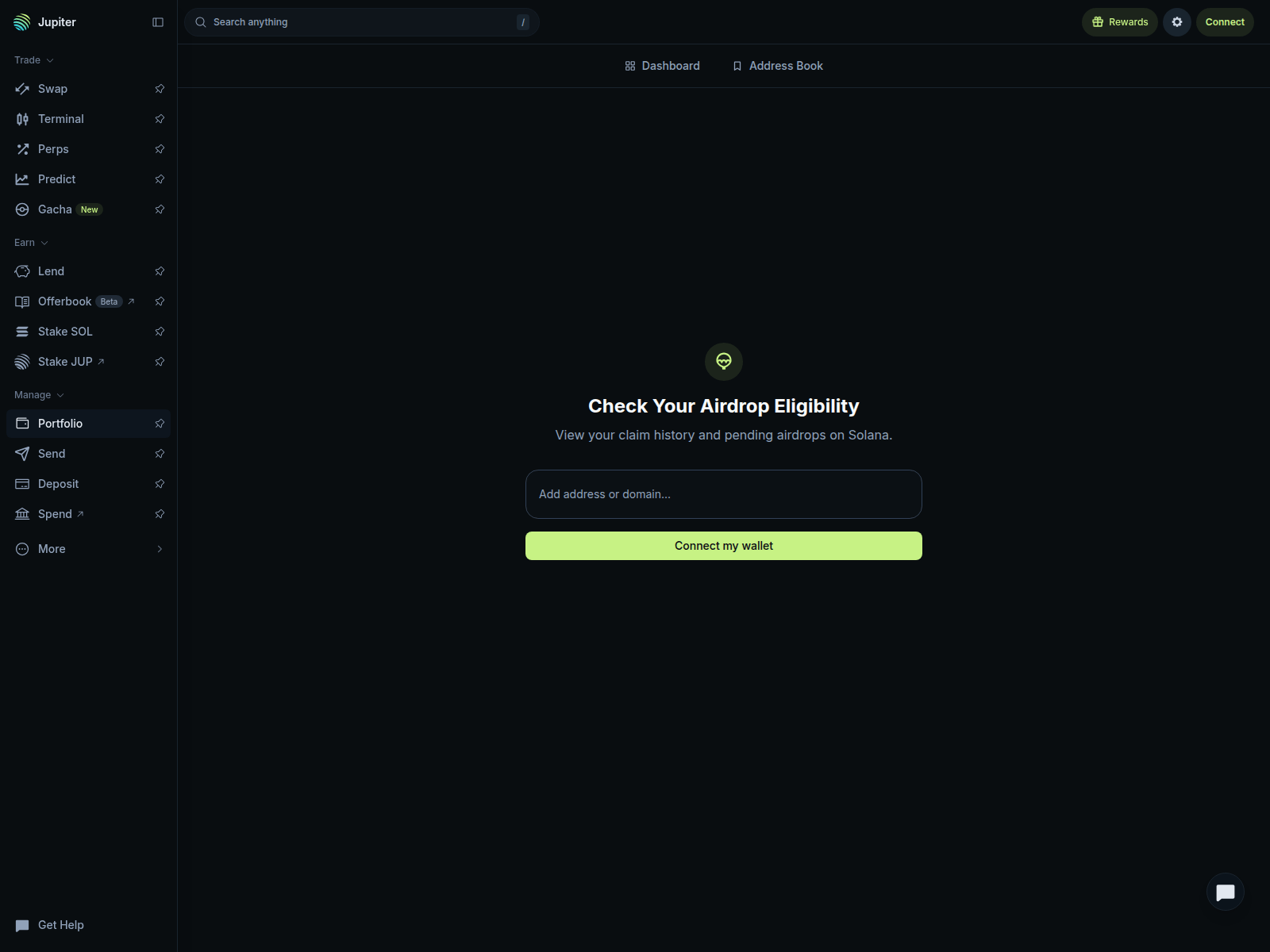This screenshot has width=1270, height=952.
Task: Click the Dashboard grid icon
Action: pyautogui.click(x=630, y=66)
